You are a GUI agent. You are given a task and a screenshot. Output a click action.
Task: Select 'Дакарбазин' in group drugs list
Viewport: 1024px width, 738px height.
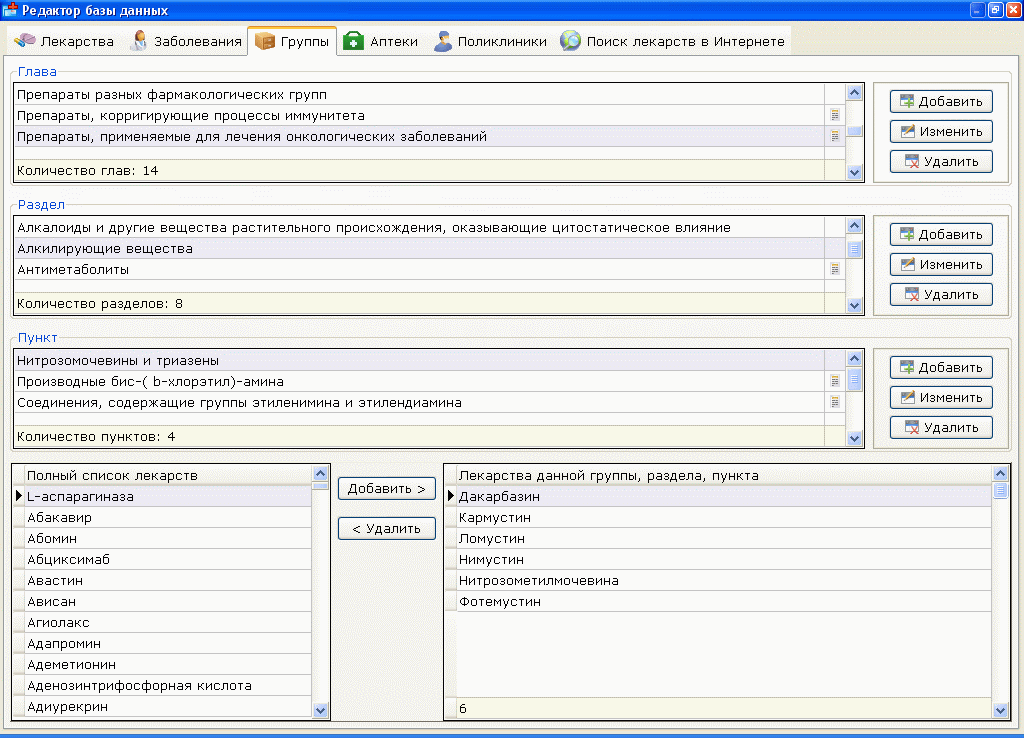click(724, 496)
